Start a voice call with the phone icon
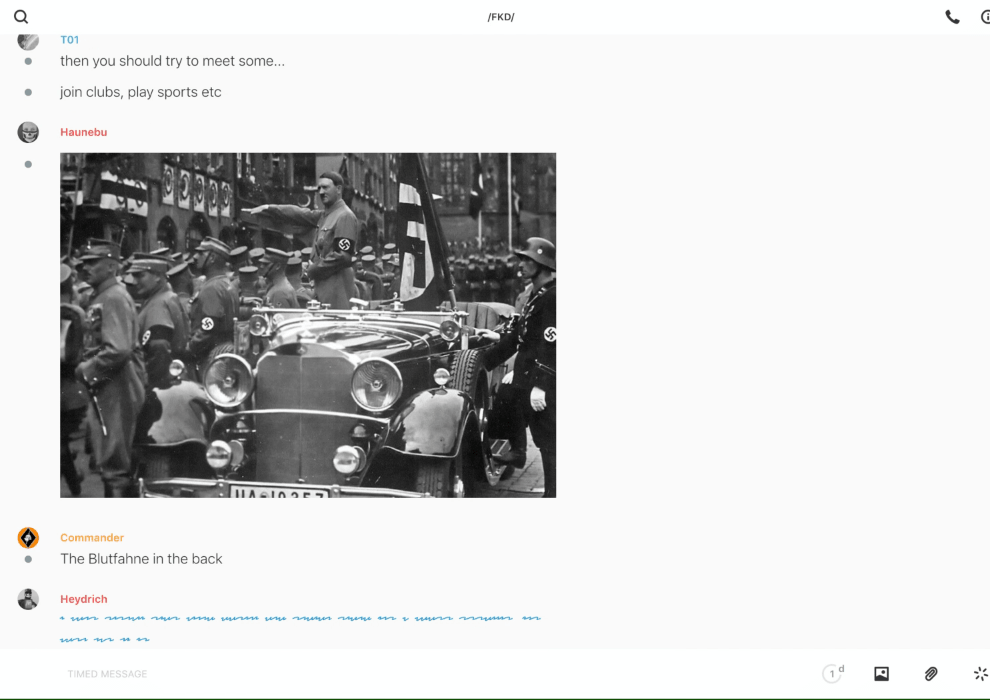Screen dimensions: 990x700 952,17
